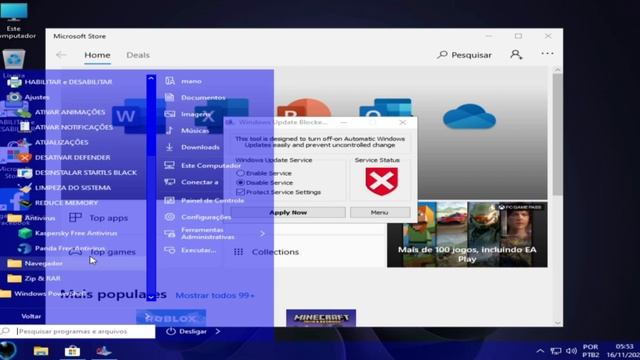Open the three-dots menu in Microsoft Store
640x360 pixels.
click(x=547, y=53)
